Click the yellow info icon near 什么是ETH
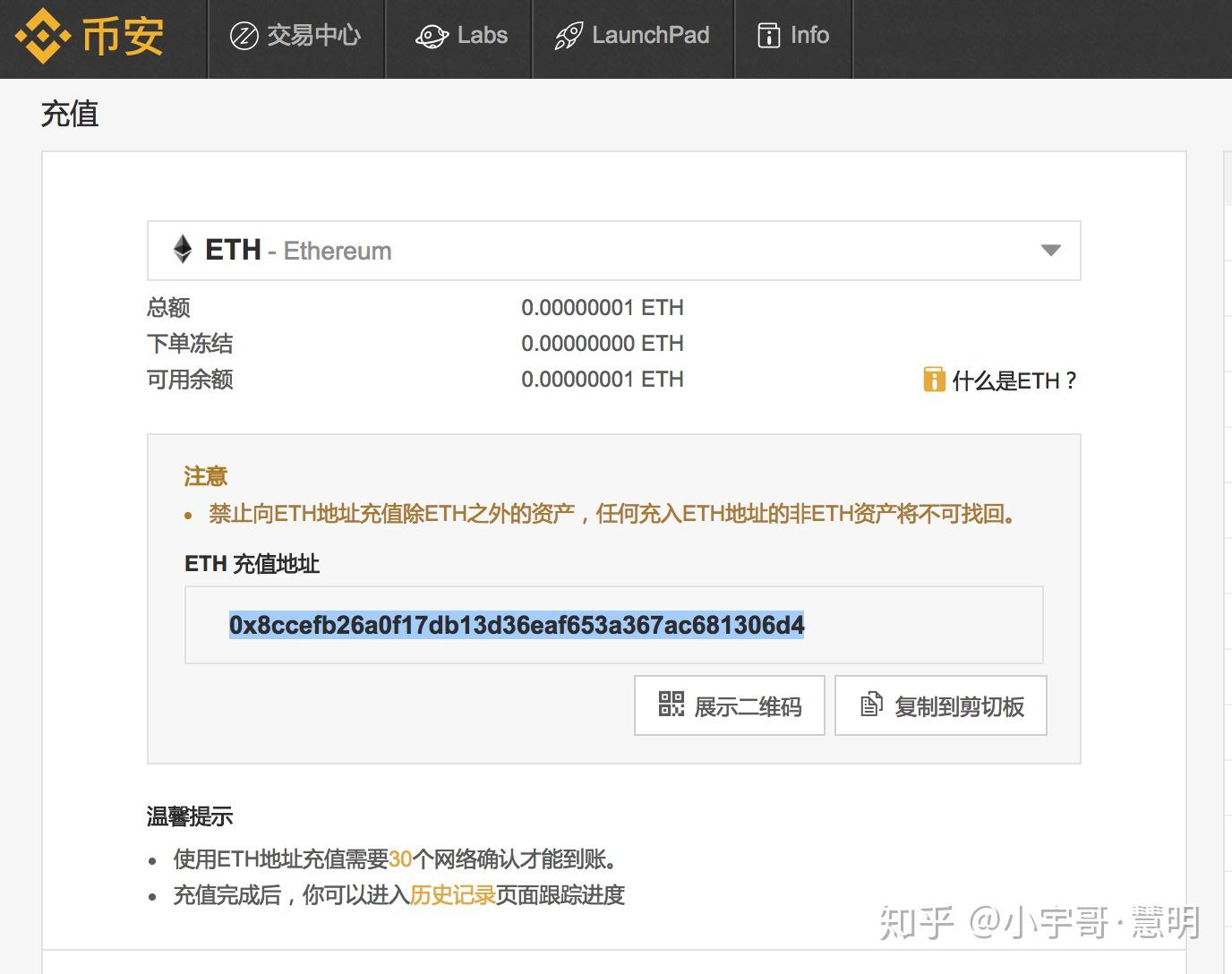 pyautogui.click(x=934, y=380)
